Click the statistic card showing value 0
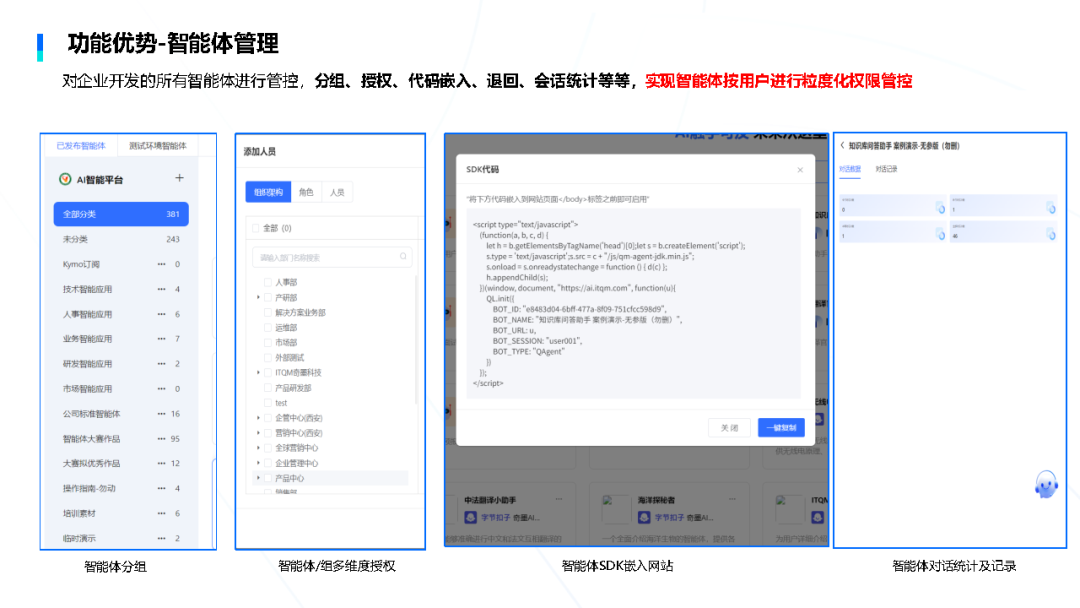This screenshot has width=1080, height=608. (893, 205)
